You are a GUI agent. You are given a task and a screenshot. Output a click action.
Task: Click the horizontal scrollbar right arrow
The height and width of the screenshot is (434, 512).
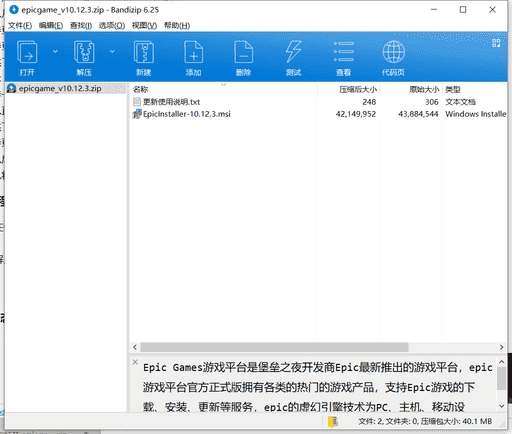(502, 347)
